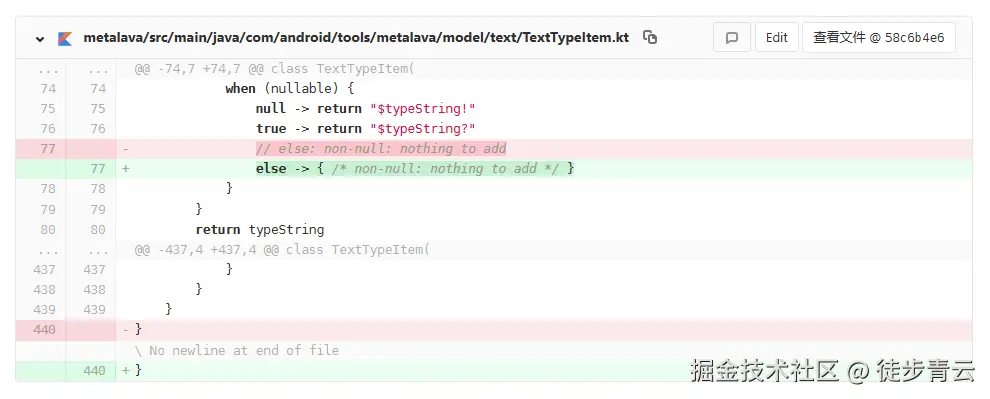The height and width of the screenshot is (399, 990).
Task: Click new line number 80
Action: 98,229
